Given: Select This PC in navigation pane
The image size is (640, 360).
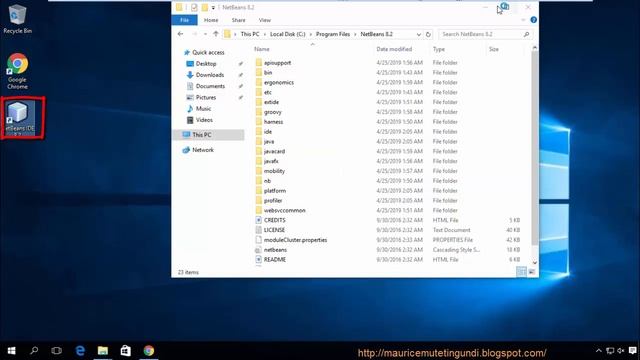Looking at the screenshot, I should pyautogui.click(x=209, y=135).
